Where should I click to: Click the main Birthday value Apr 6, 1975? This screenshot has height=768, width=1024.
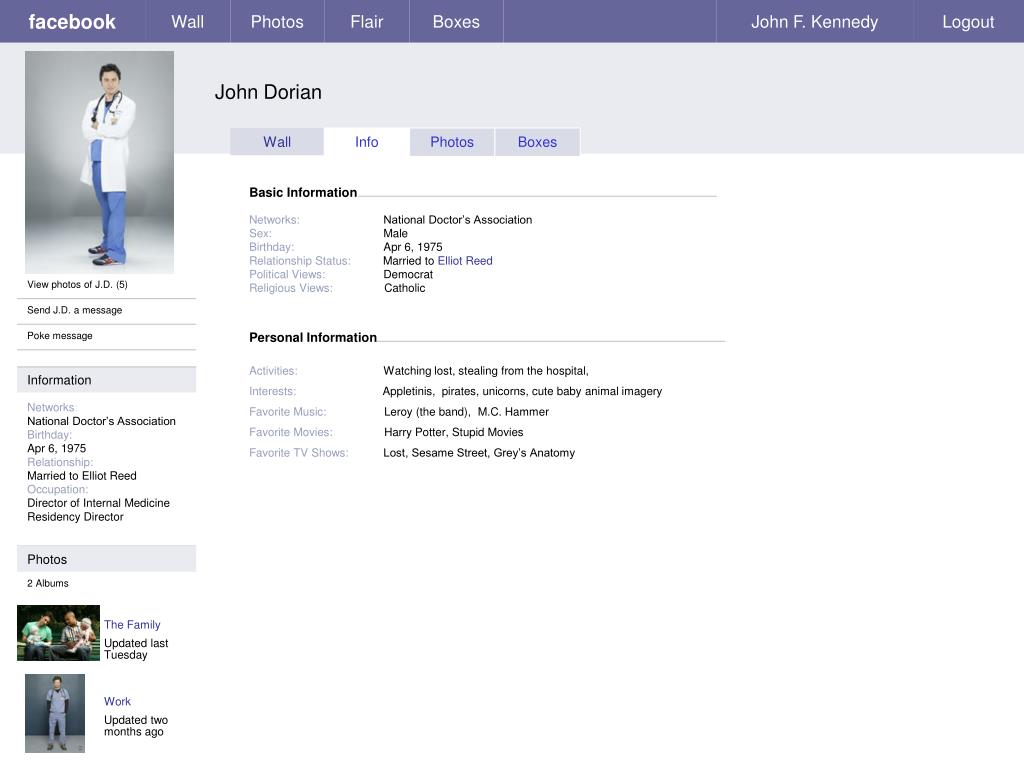coord(413,247)
